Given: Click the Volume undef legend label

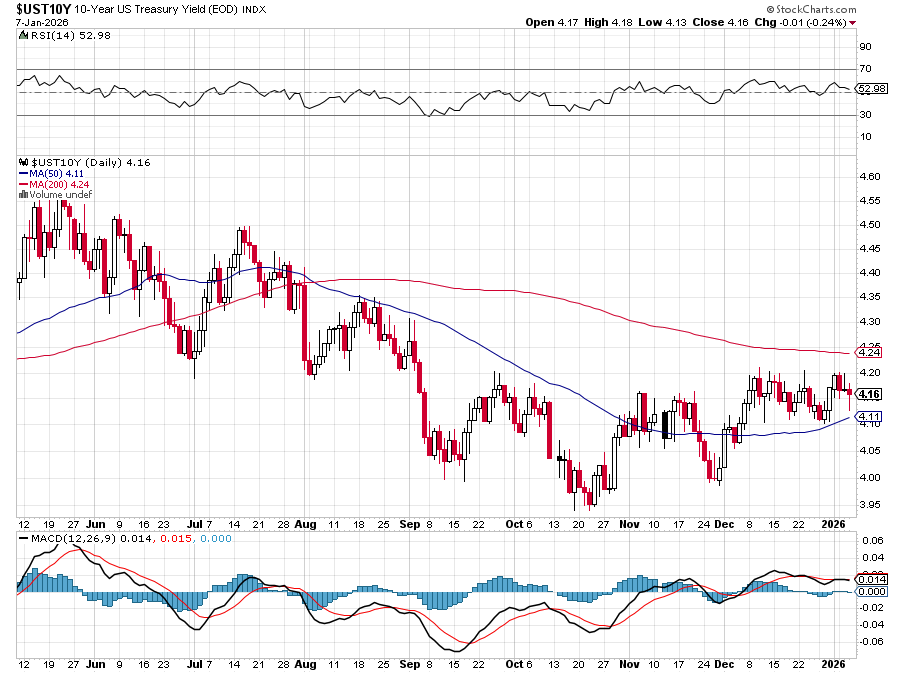Looking at the screenshot, I should point(62,195).
